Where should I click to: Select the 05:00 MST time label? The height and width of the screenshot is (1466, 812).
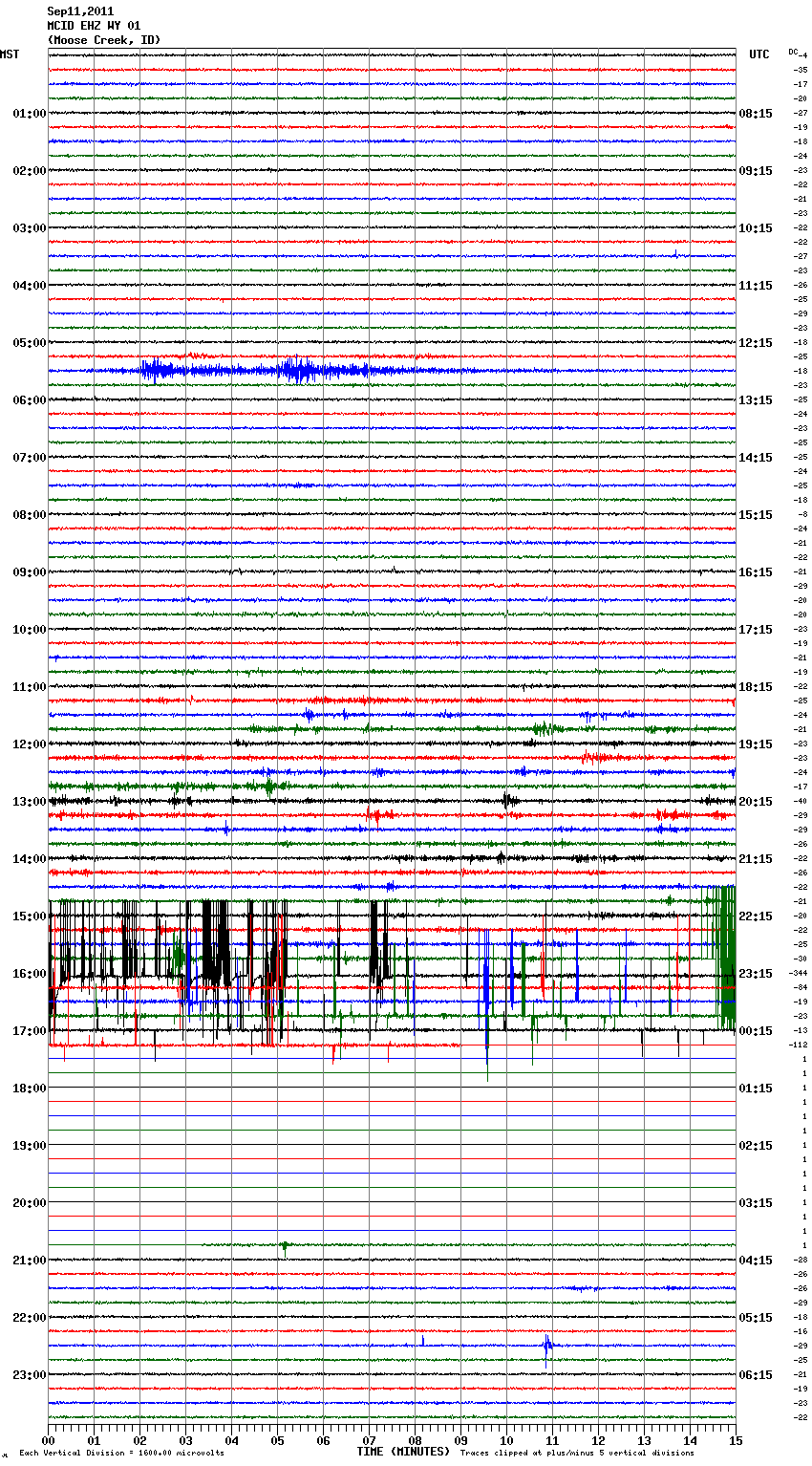pos(30,343)
